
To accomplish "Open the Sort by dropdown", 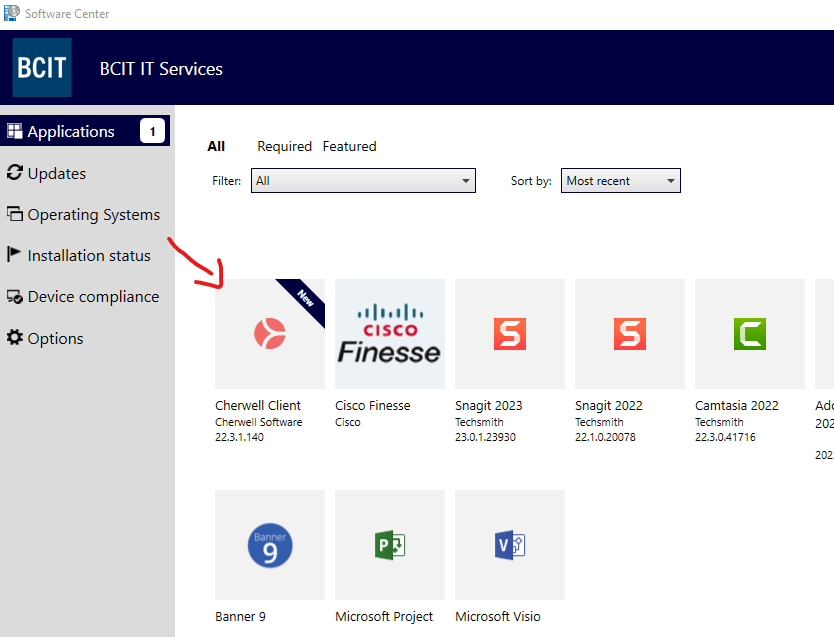I will tap(620, 181).
